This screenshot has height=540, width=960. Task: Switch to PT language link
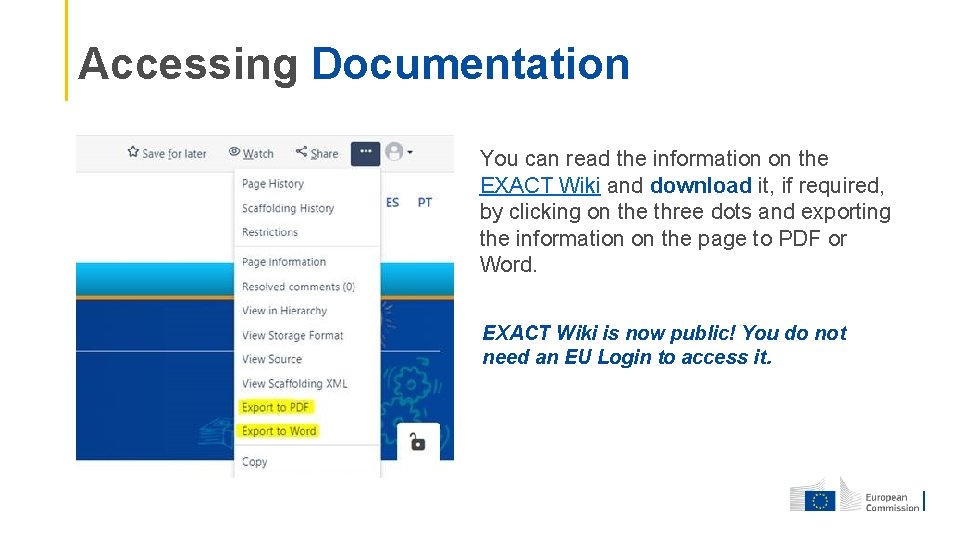tap(425, 203)
